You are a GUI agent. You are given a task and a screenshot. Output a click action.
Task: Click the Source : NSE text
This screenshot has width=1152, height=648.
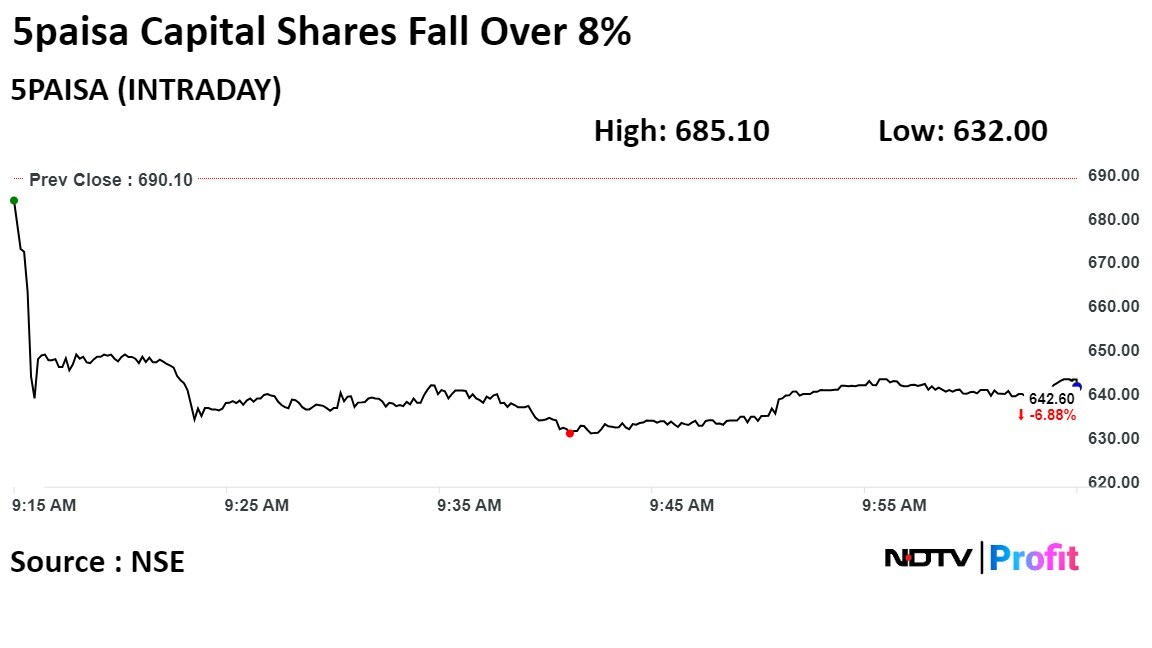pyautogui.click(x=97, y=562)
